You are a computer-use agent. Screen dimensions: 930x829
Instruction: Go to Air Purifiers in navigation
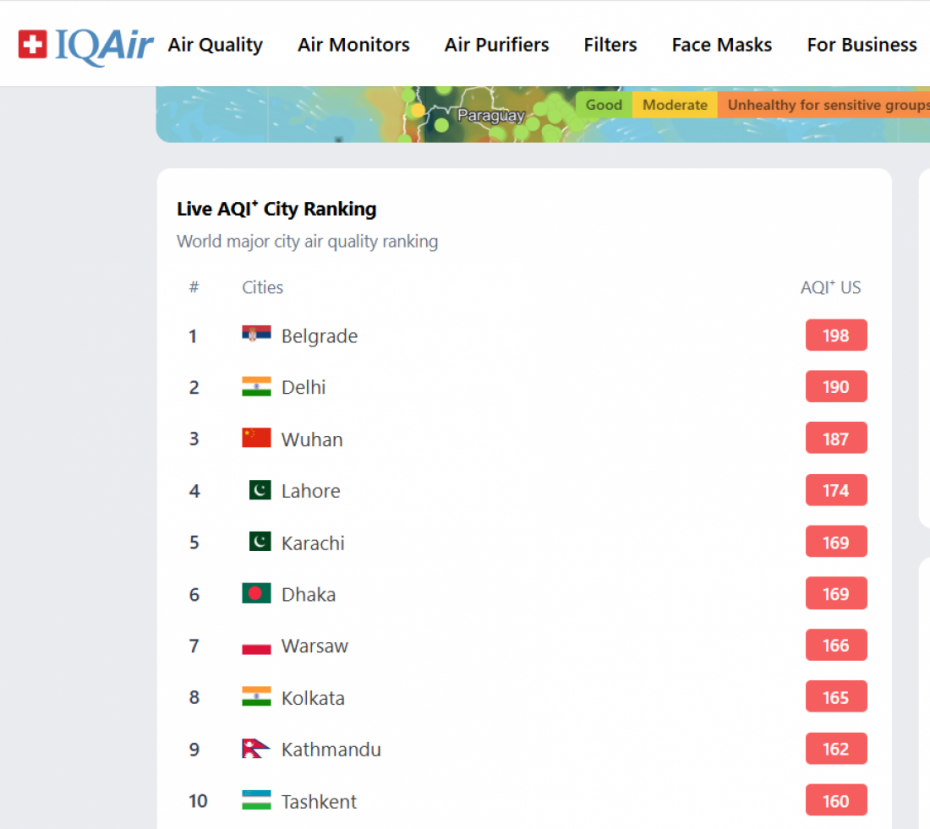tap(497, 44)
